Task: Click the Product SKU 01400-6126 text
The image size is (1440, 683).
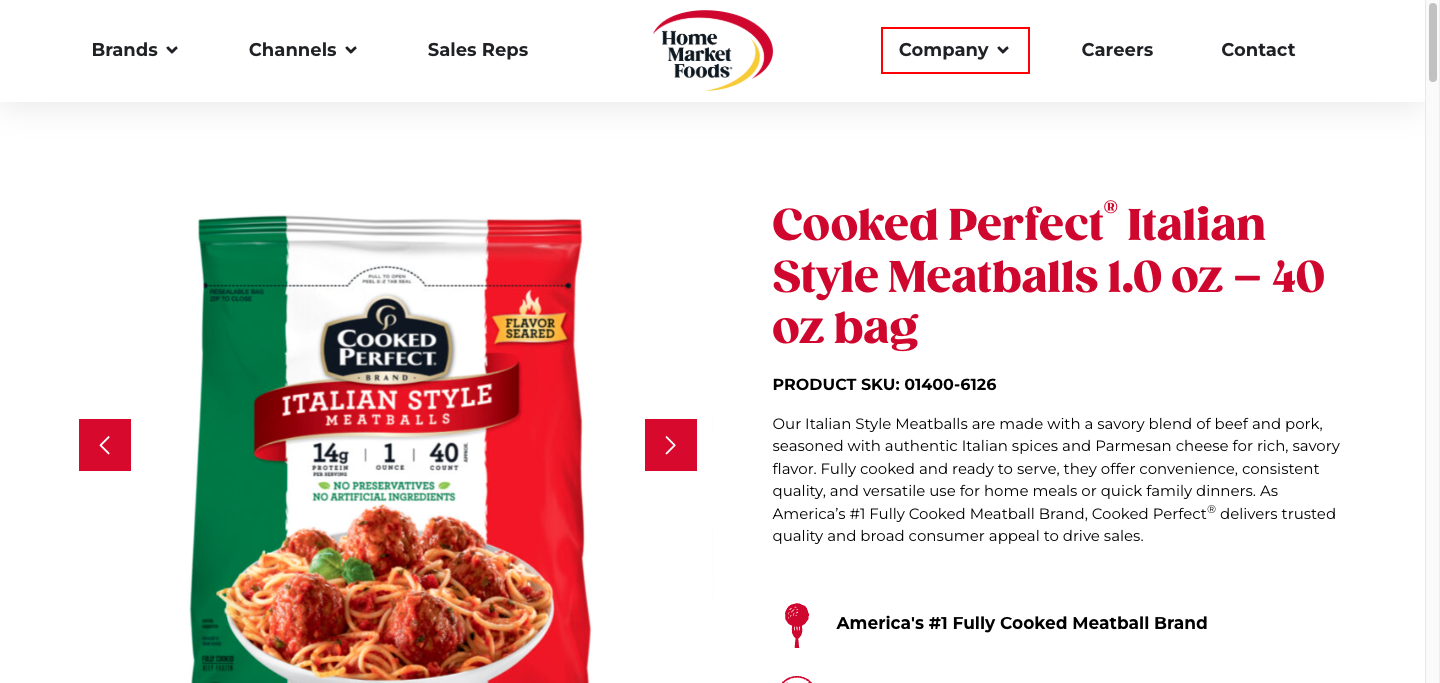Action: [x=884, y=385]
